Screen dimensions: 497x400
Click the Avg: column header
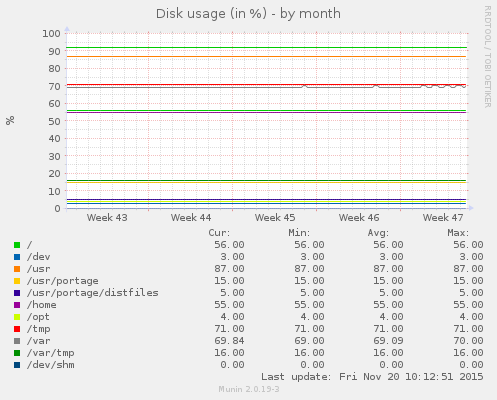pyautogui.click(x=378, y=233)
